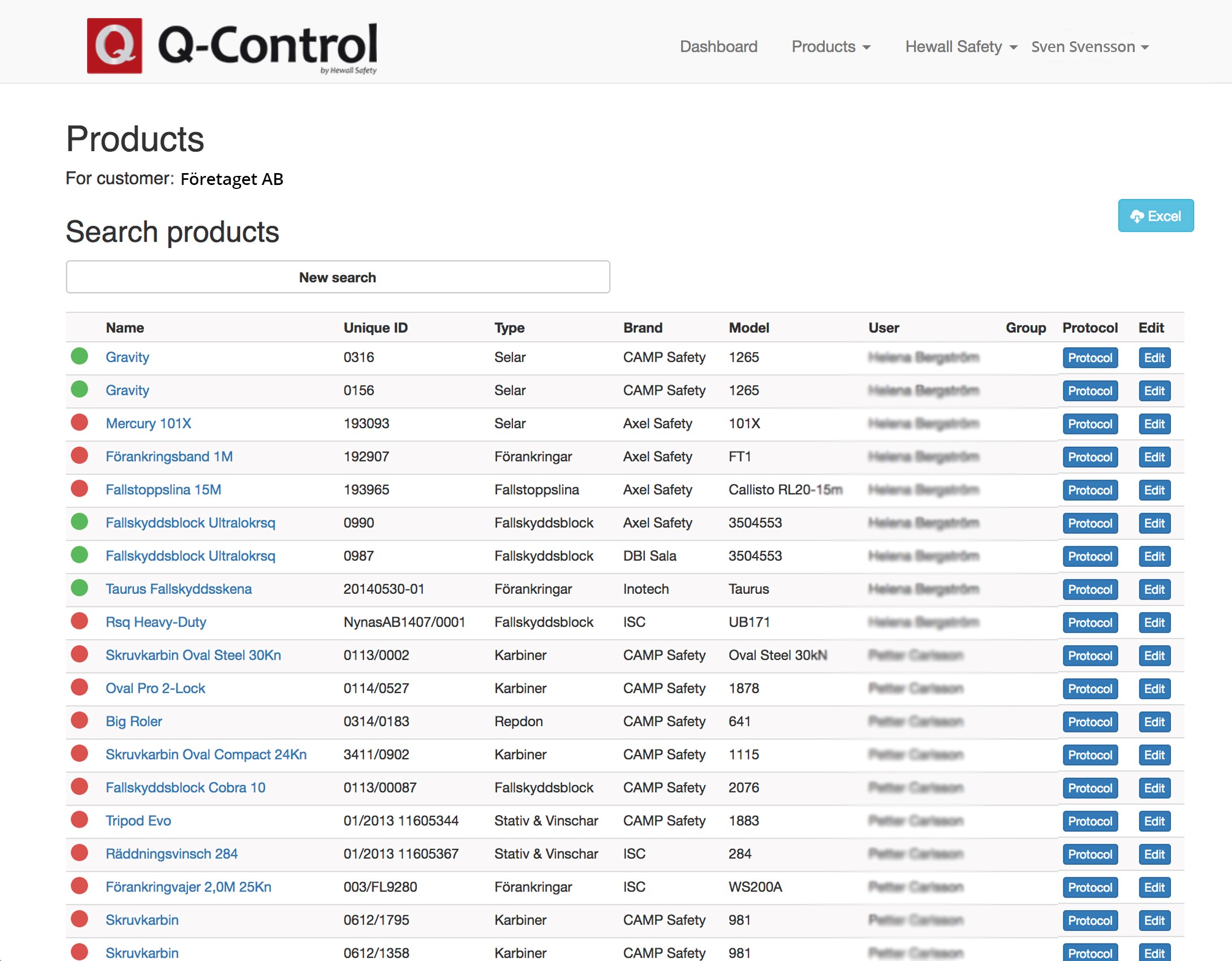Open Sven Svensson user menu

point(1089,47)
